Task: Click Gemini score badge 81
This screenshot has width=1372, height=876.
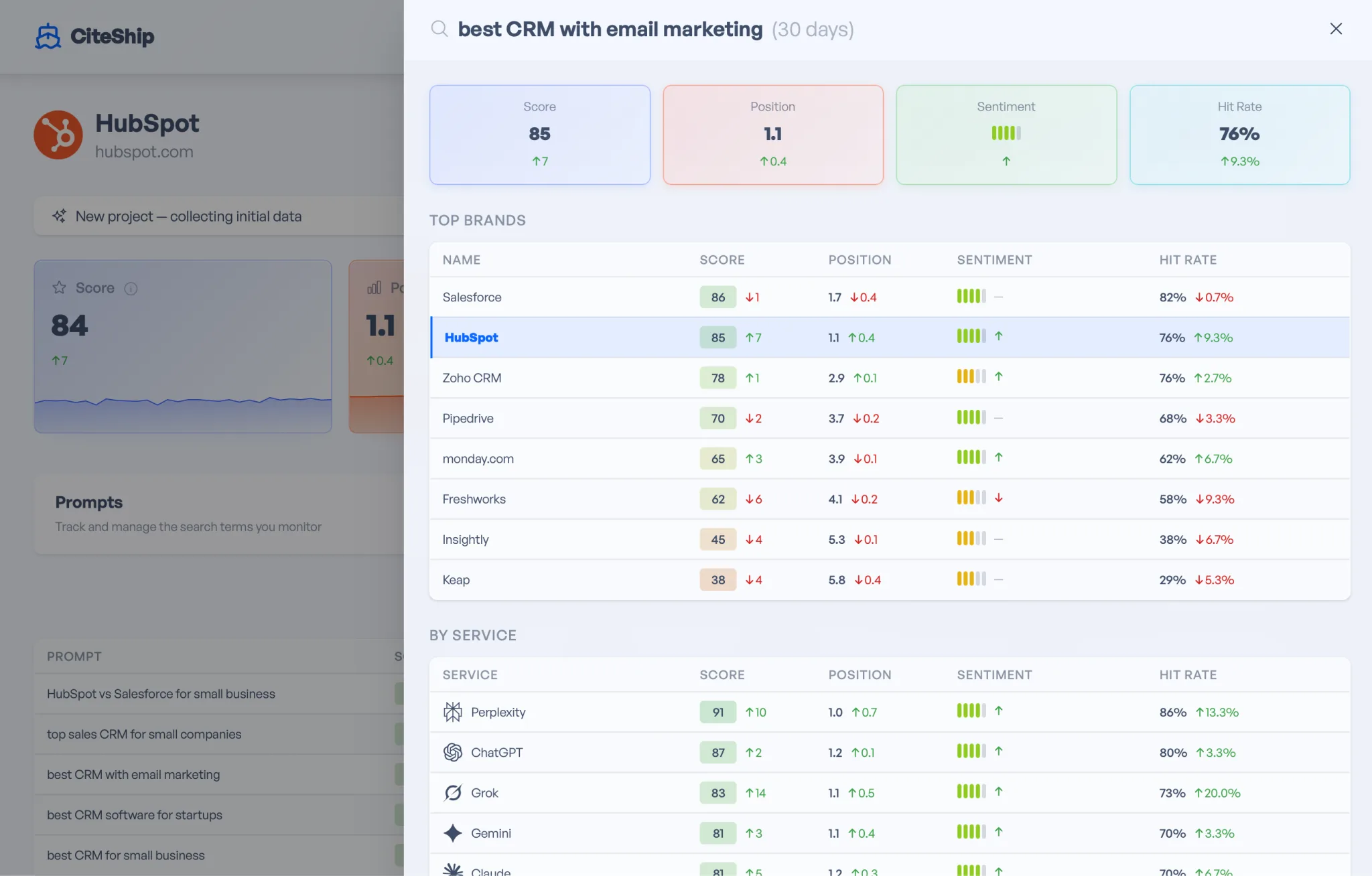Action: (x=718, y=833)
